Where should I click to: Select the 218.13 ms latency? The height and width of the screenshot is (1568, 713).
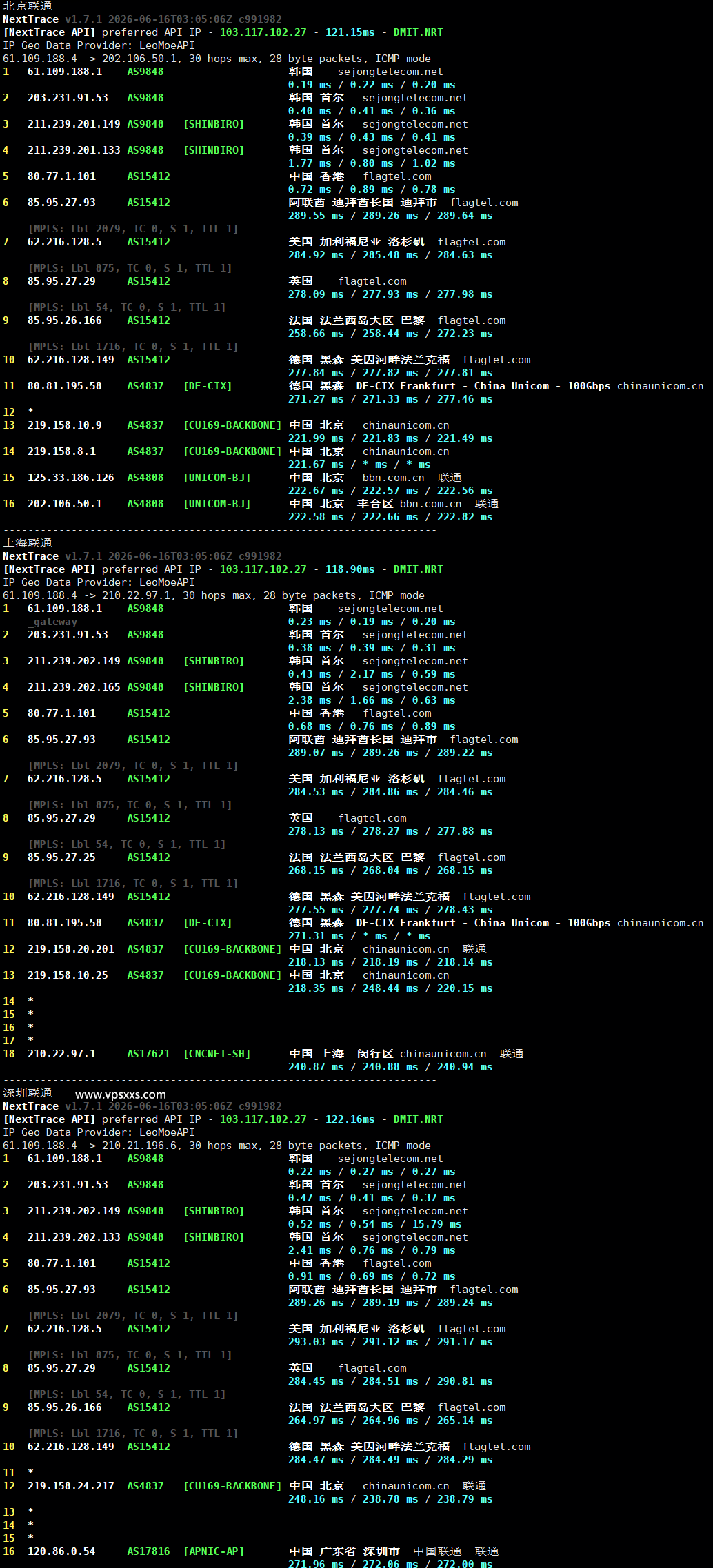click(316, 962)
